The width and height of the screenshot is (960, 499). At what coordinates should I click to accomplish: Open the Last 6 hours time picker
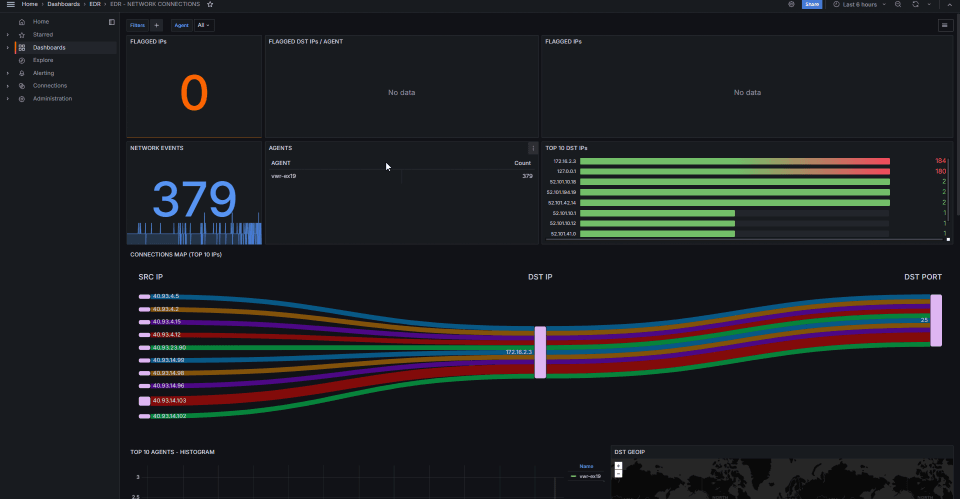(855, 5)
